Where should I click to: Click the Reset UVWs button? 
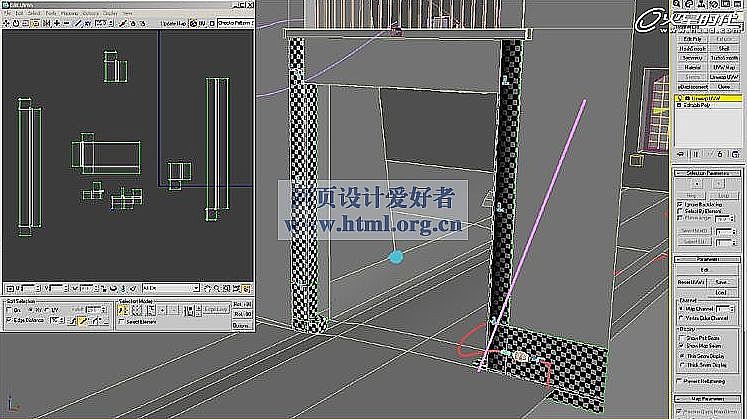pyautogui.click(x=691, y=282)
